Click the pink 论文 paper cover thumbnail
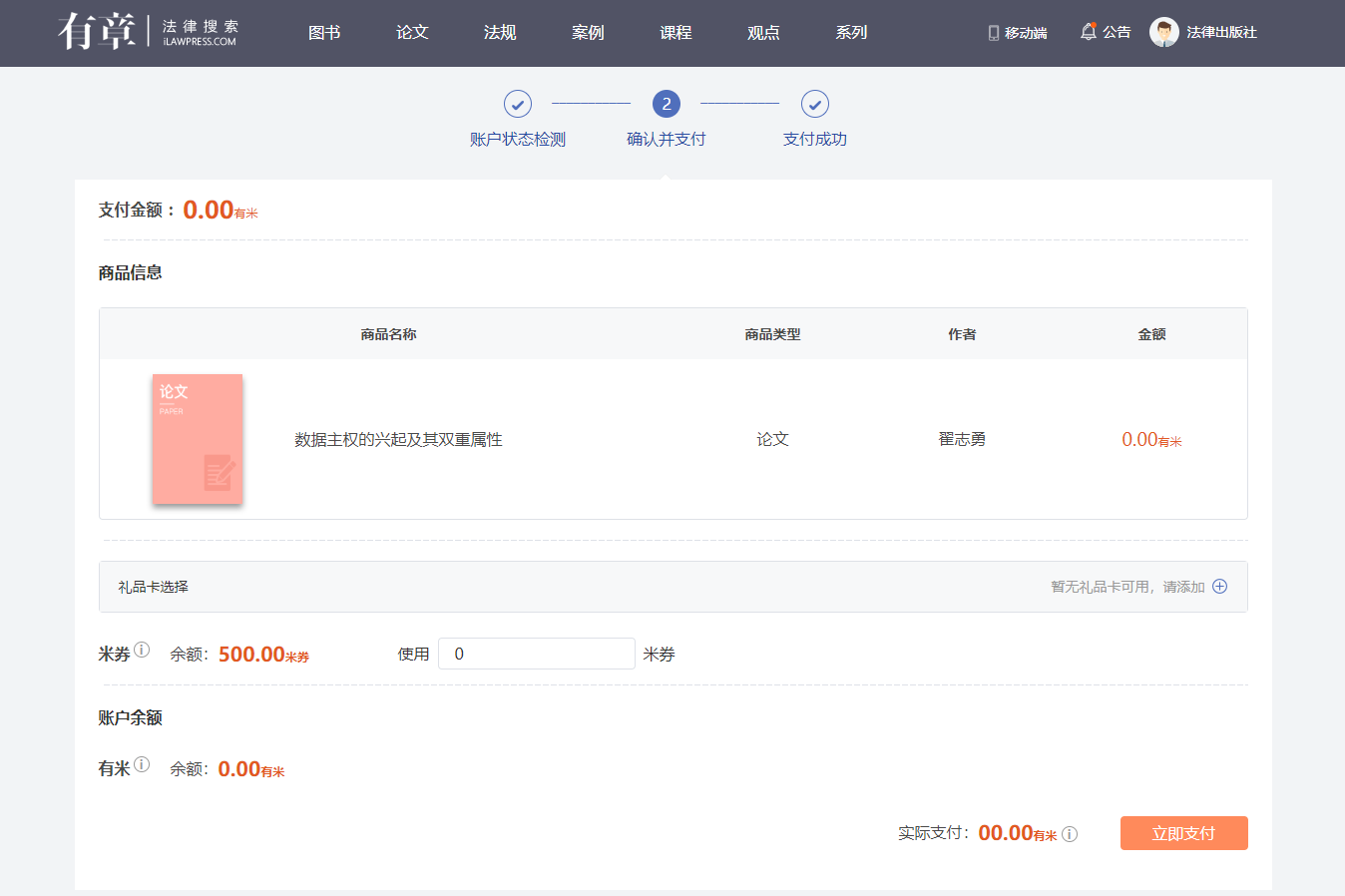The width and height of the screenshot is (1345, 896). [x=198, y=439]
